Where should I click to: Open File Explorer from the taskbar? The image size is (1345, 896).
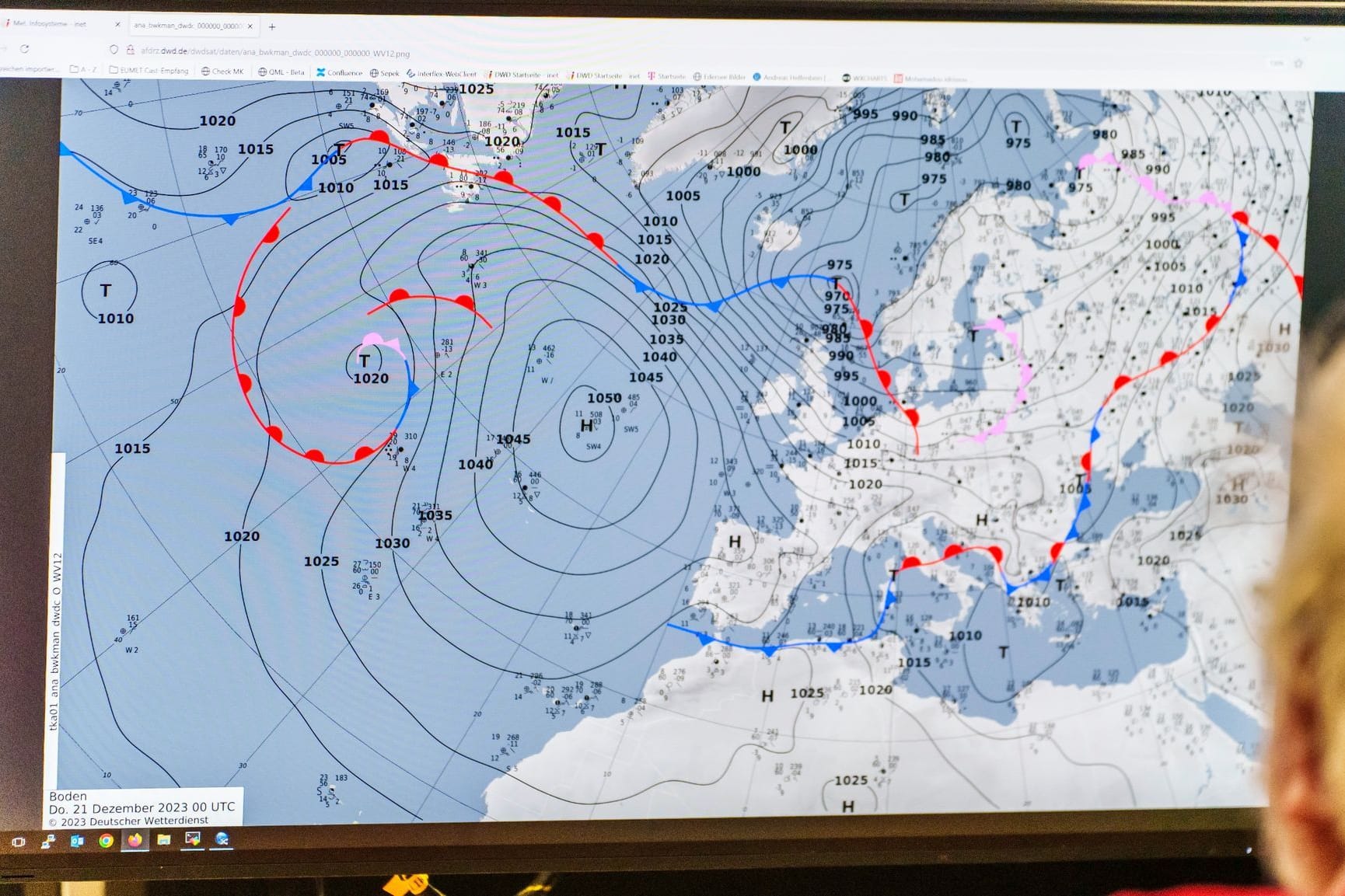tap(163, 840)
